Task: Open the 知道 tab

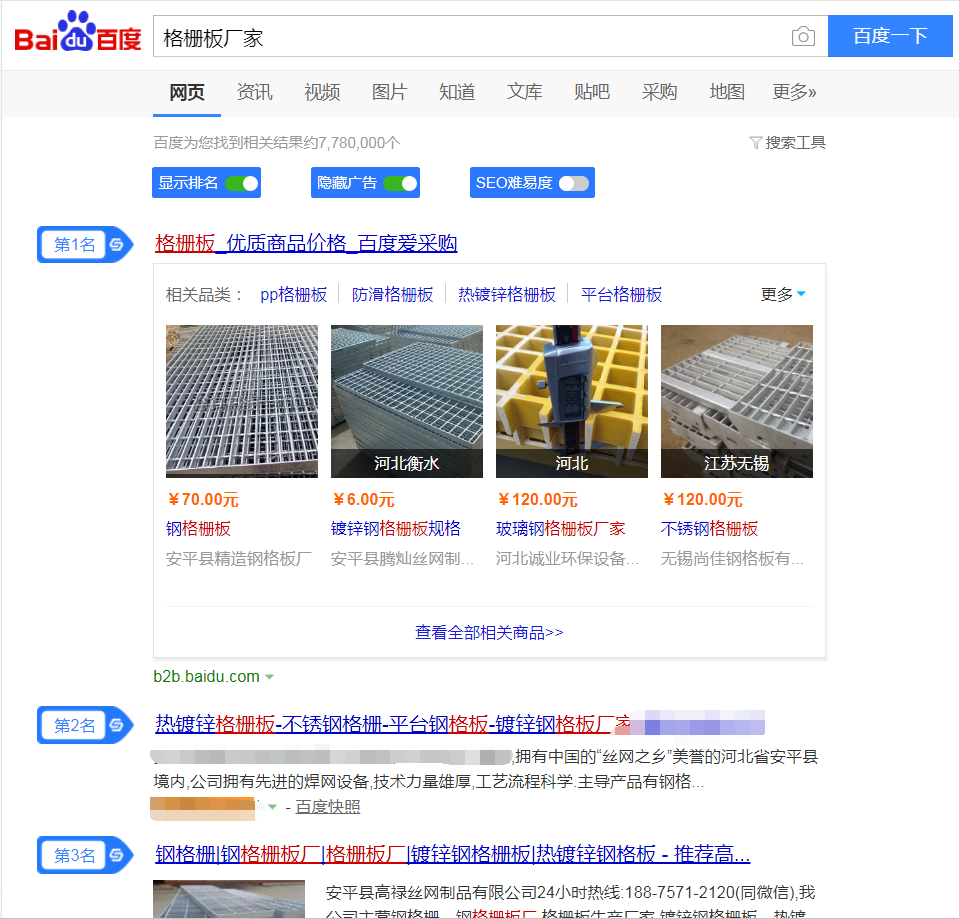Action: pyautogui.click(x=457, y=92)
